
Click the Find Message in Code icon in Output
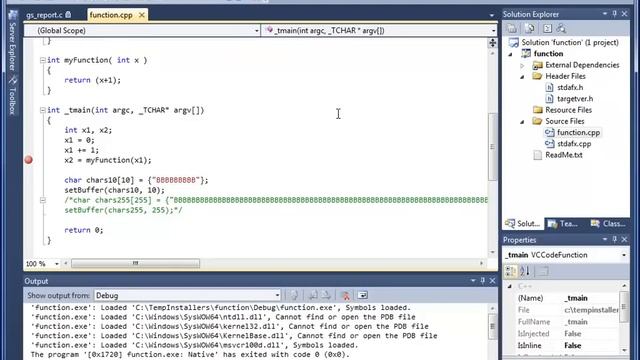pyautogui.click(x=294, y=295)
